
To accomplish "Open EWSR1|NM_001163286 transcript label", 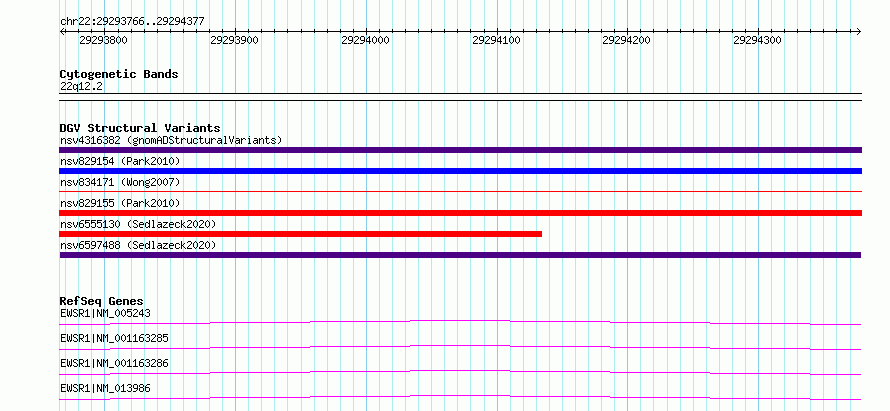I will point(114,363).
